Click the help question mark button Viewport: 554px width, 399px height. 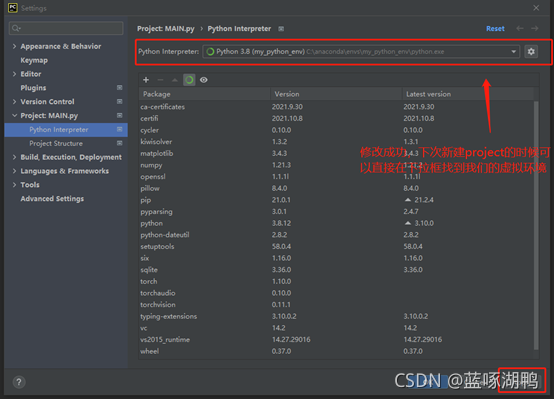(19, 382)
